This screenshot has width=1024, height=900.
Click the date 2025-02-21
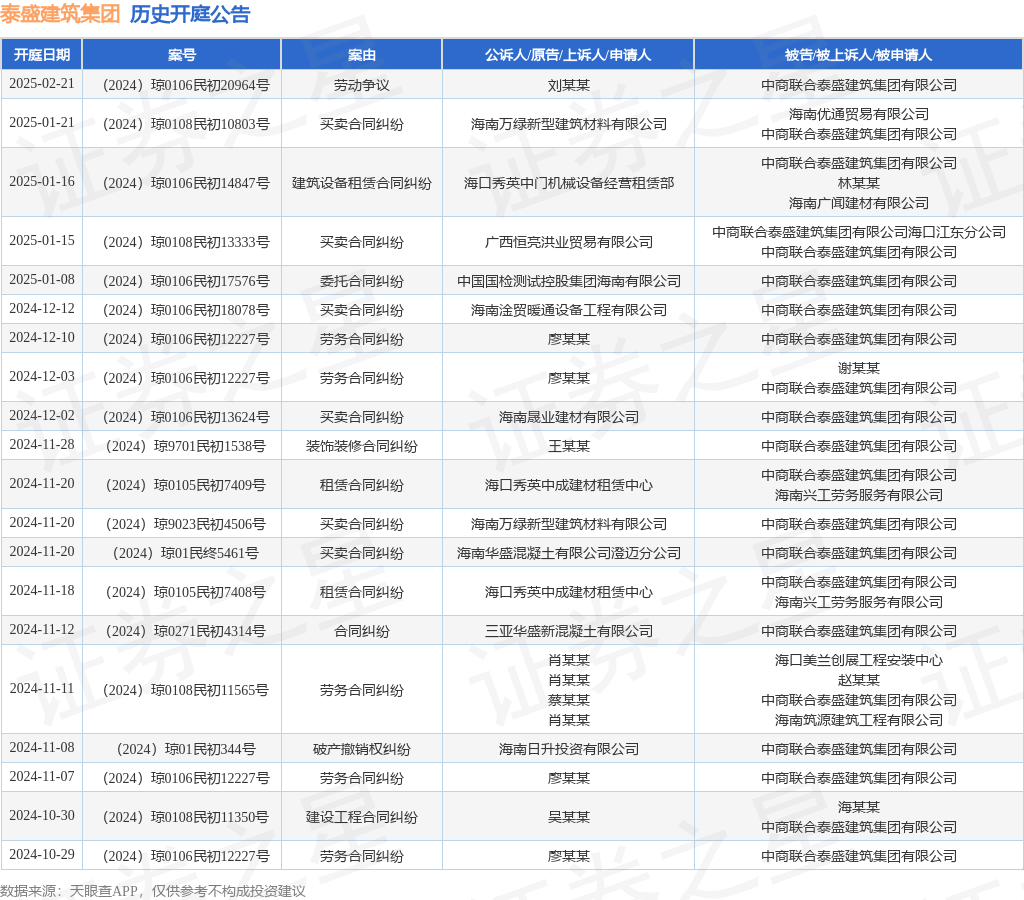(42, 84)
